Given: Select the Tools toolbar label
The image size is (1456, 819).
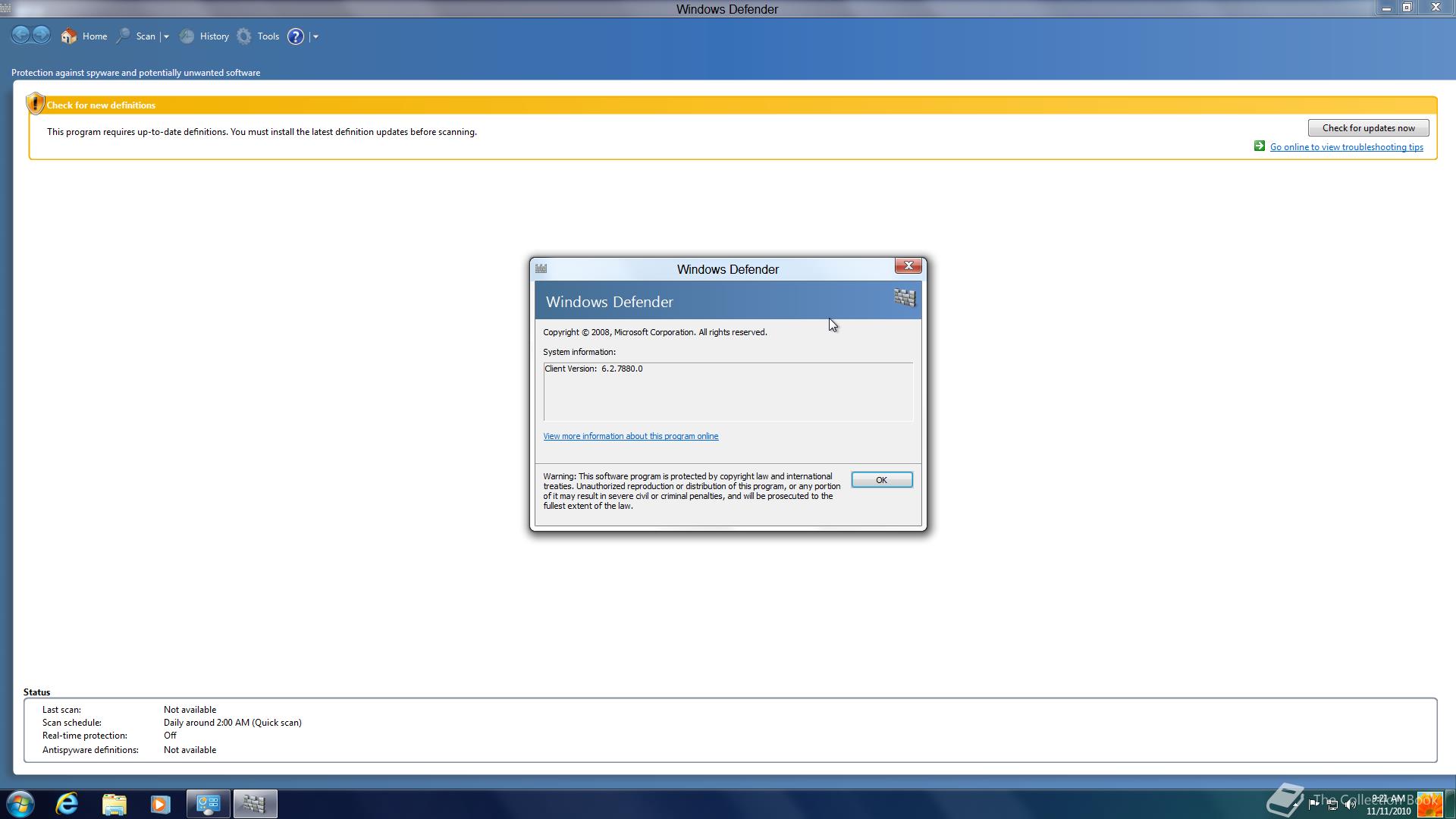Looking at the screenshot, I should 268,36.
